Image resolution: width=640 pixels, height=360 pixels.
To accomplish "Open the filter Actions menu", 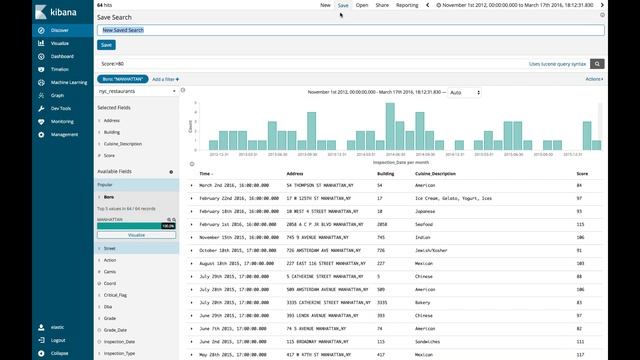I will tap(594, 79).
